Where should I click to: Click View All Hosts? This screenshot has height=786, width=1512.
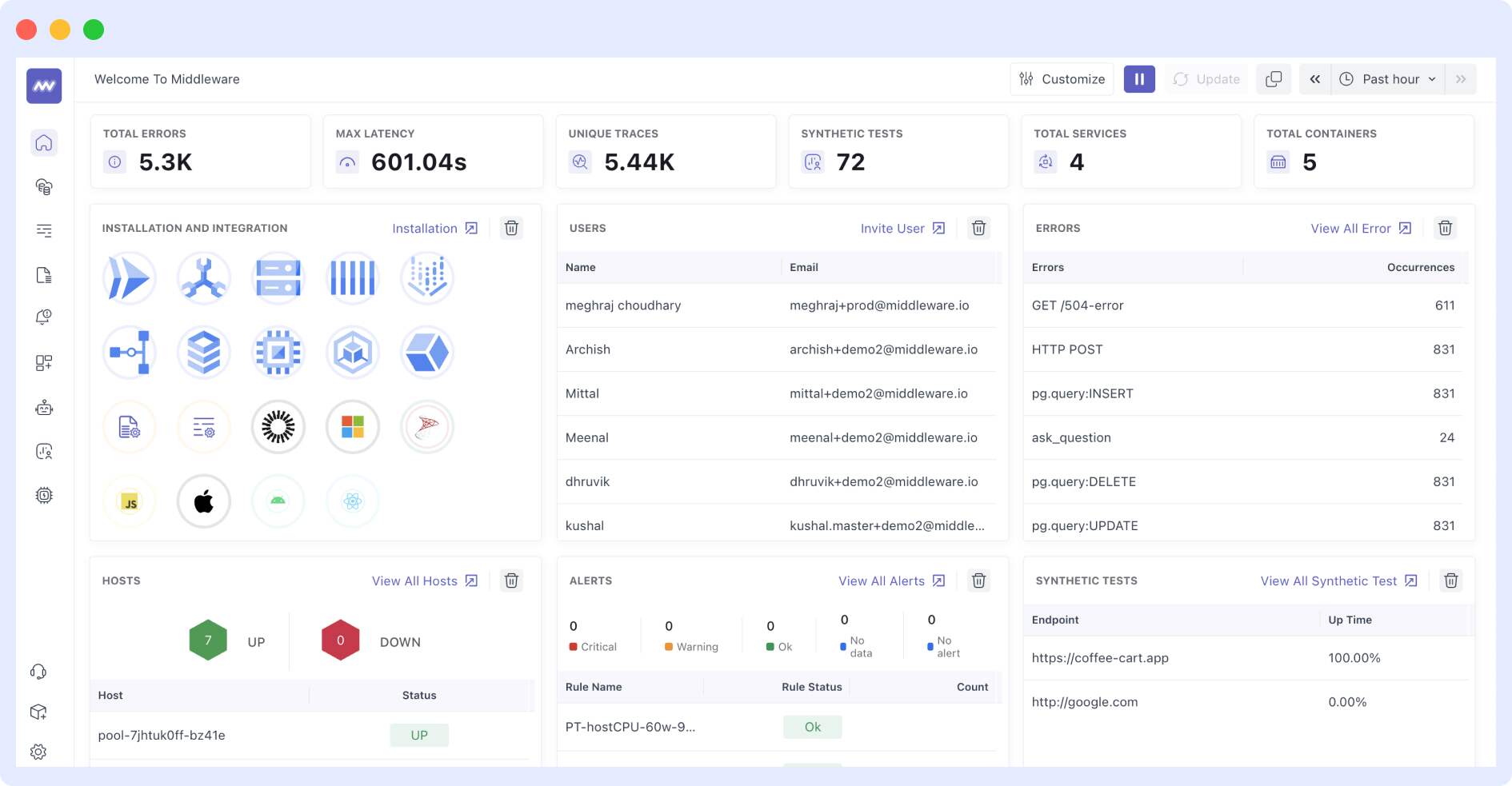click(414, 581)
